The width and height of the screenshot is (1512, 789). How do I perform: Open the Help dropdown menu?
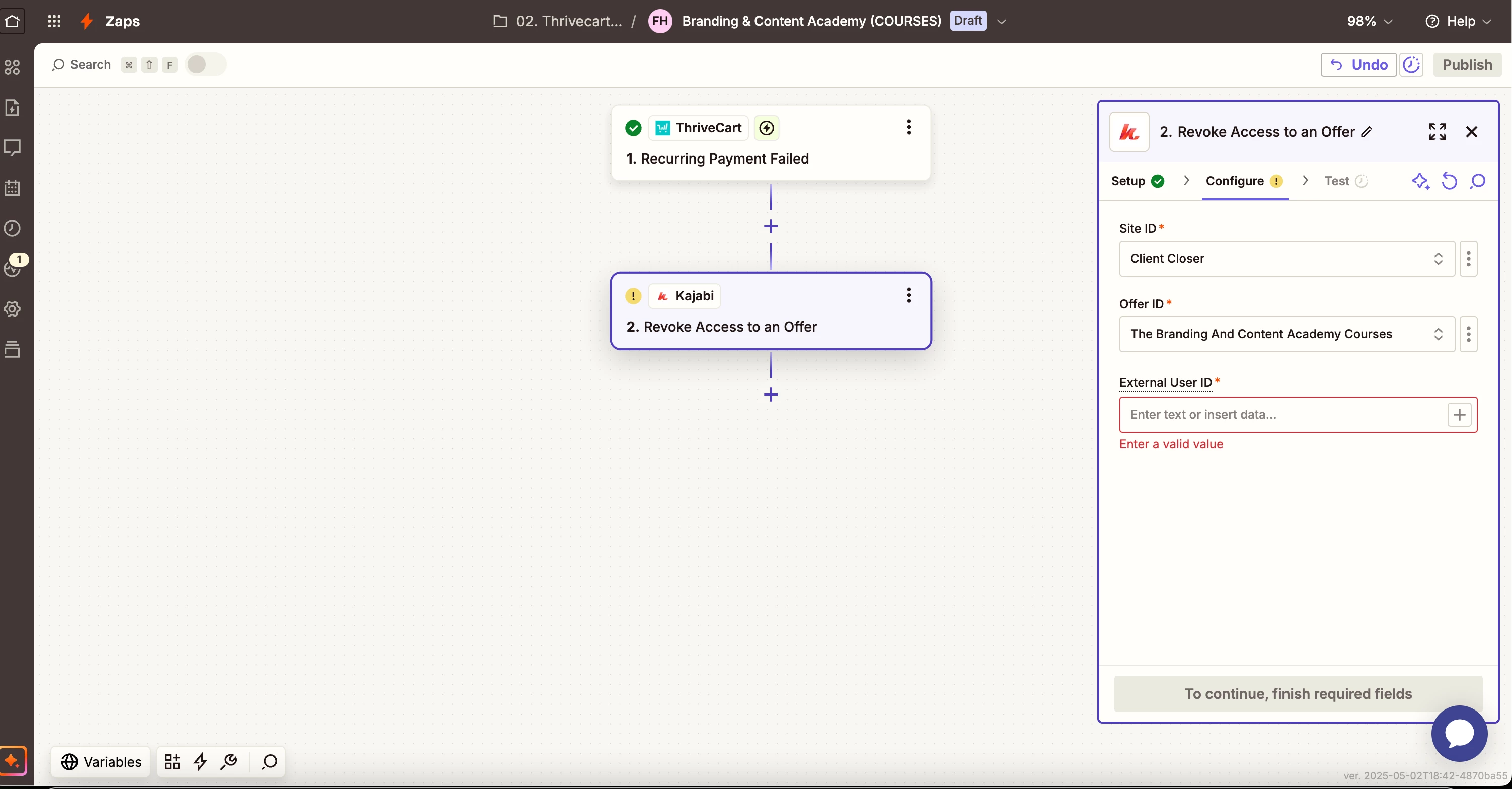pyautogui.click(x=1459, y=21)
